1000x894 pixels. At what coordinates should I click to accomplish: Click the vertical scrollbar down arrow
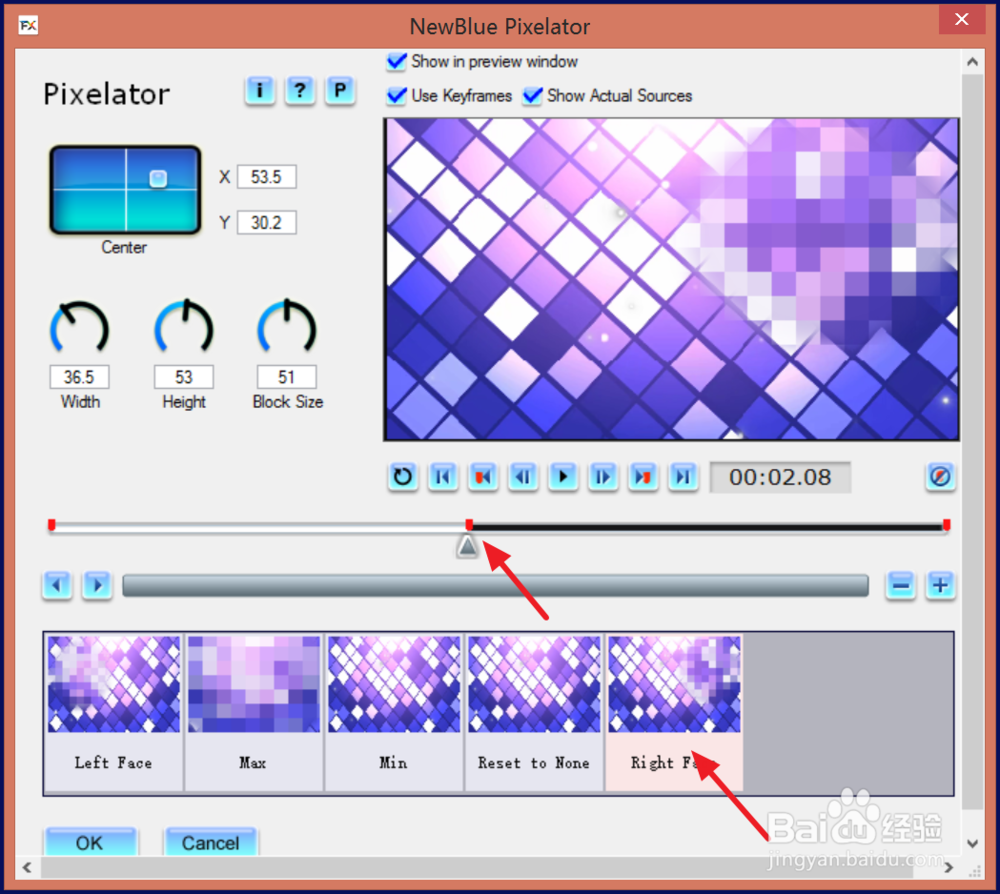pos(972,843)
